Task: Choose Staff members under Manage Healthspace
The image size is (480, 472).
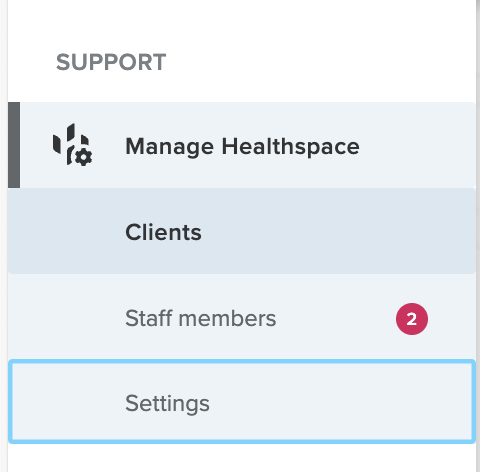Action: coord(242,317)
